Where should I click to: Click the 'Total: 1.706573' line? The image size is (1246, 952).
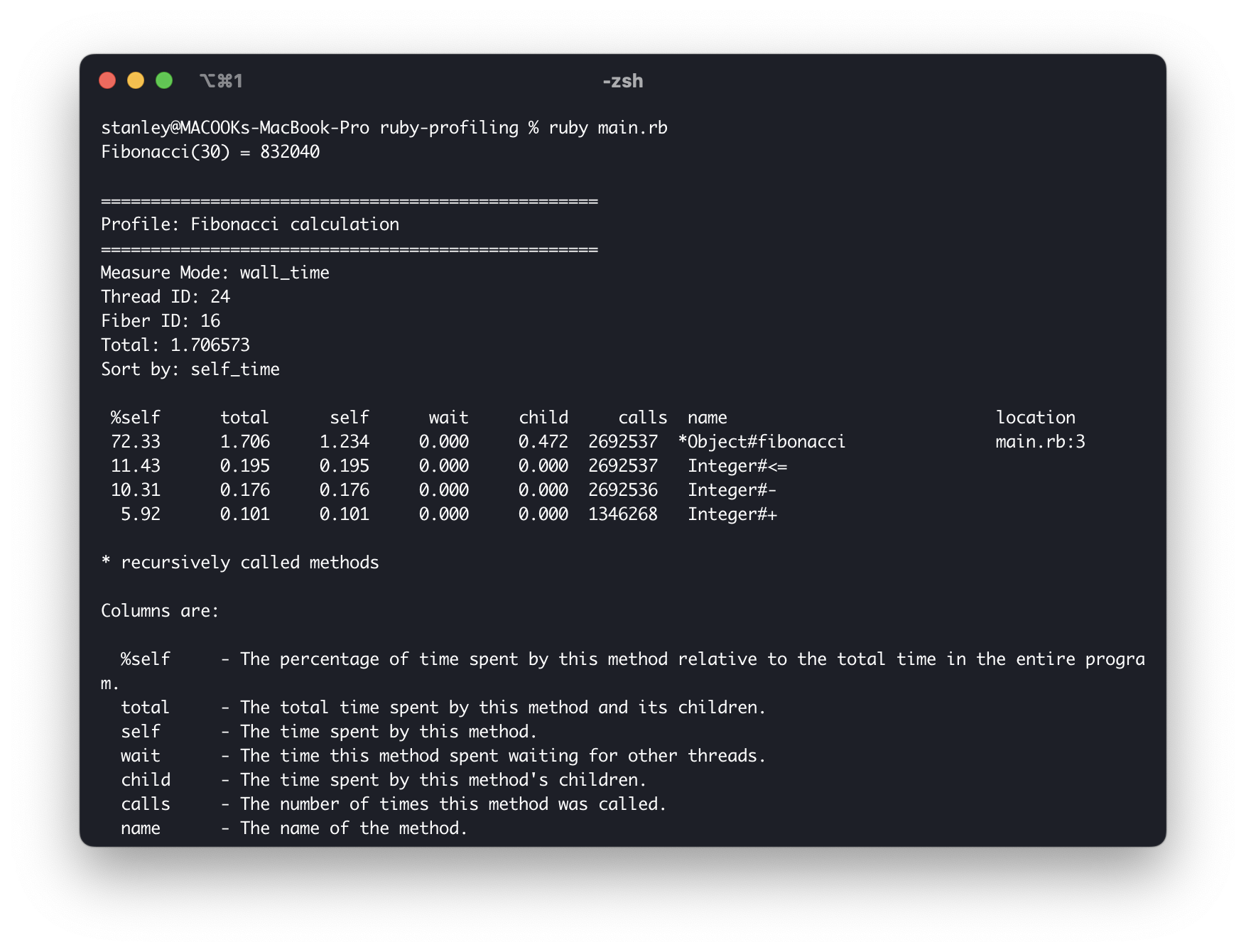pyautogui.click(x=175, y=345)
